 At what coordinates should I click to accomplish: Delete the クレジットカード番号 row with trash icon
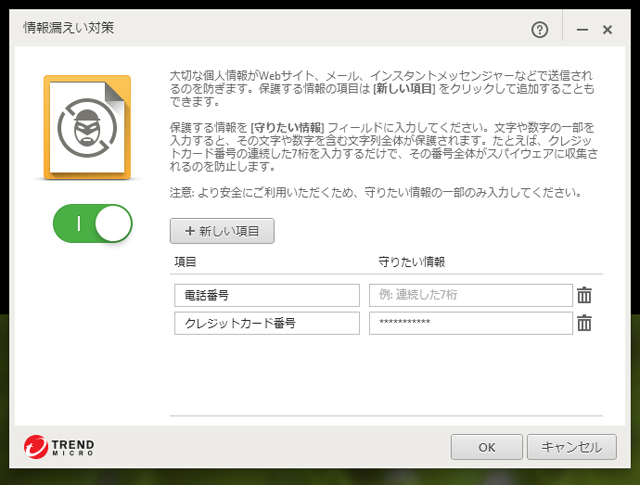point(585,323)
